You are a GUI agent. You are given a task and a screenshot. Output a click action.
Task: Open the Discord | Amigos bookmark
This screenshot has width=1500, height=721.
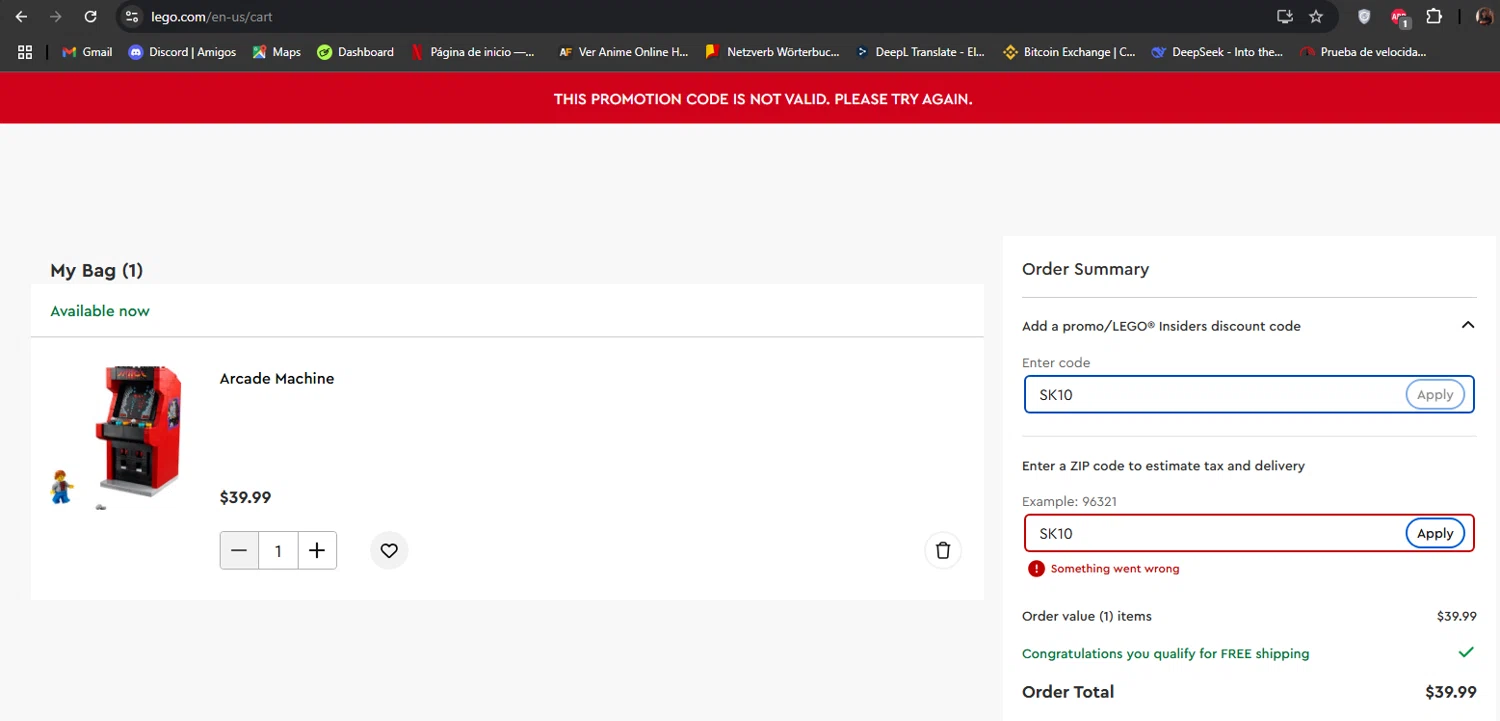pos(182,52)
